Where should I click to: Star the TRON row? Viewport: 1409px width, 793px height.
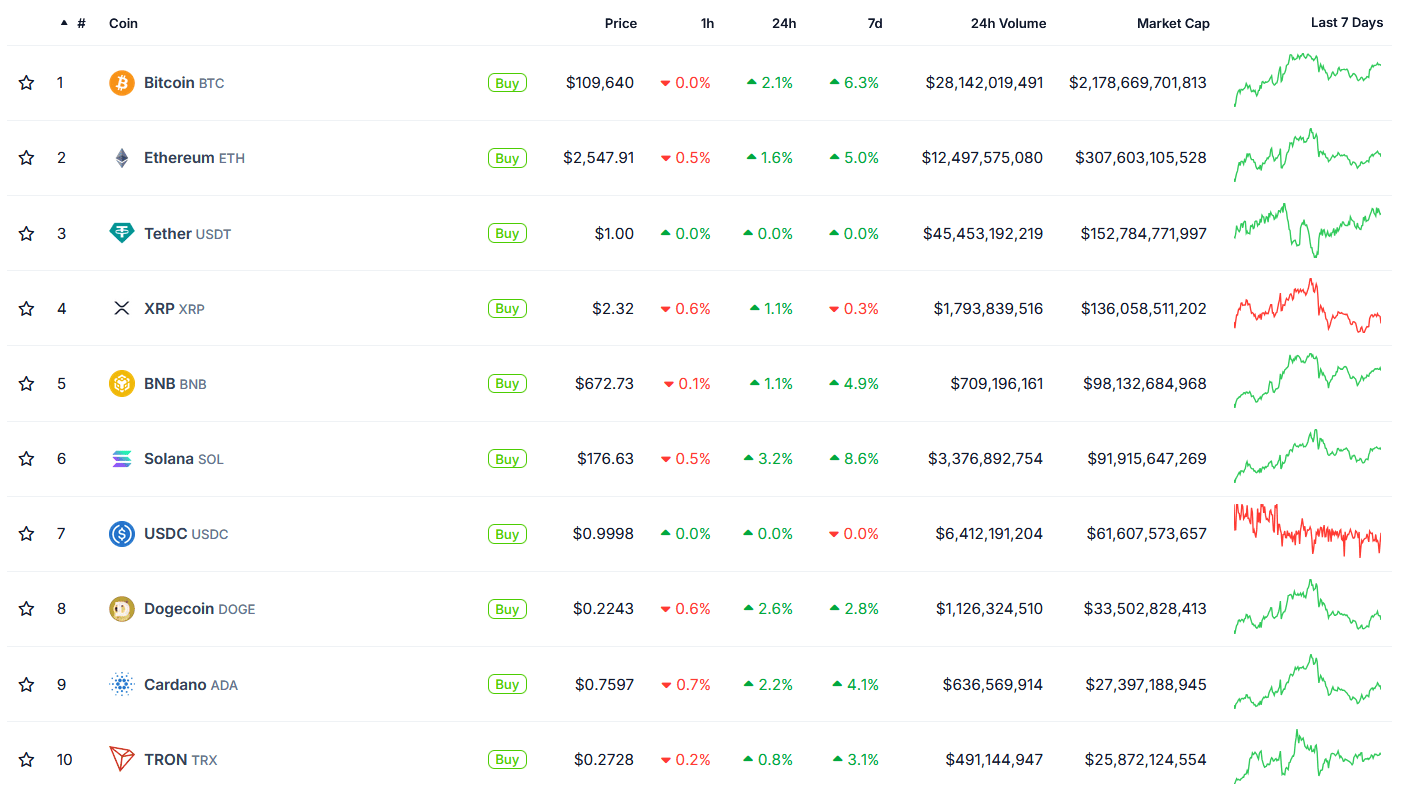(x=27, y=759)
